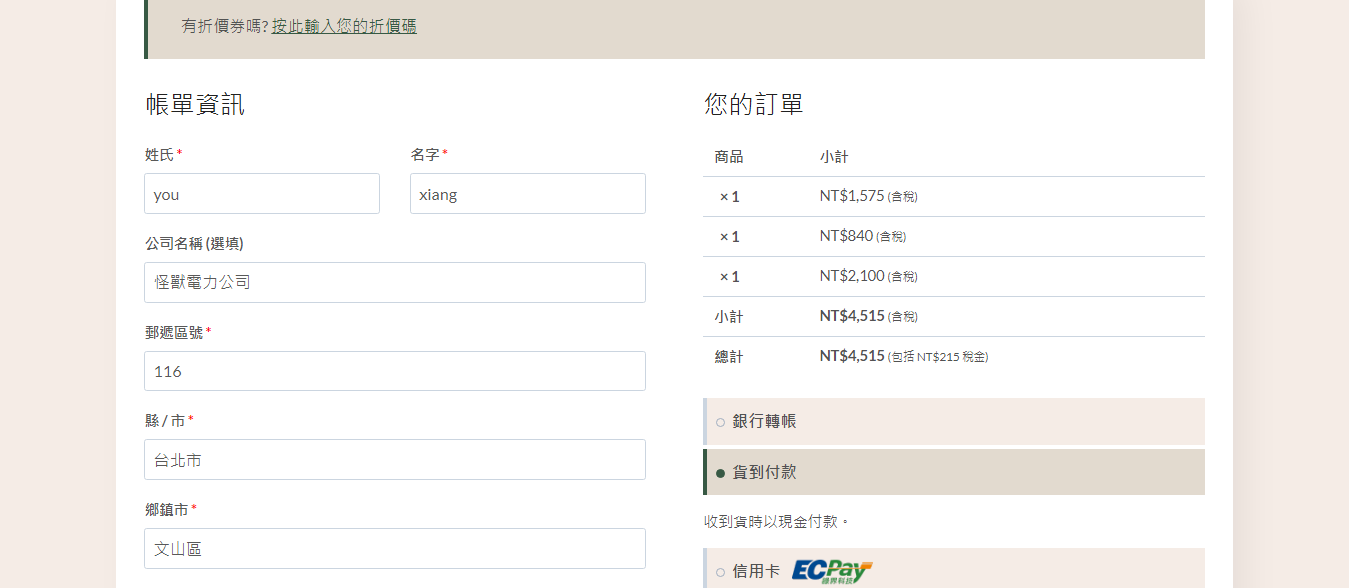Click the NT$1,575 item price

[x=852, y=196]
